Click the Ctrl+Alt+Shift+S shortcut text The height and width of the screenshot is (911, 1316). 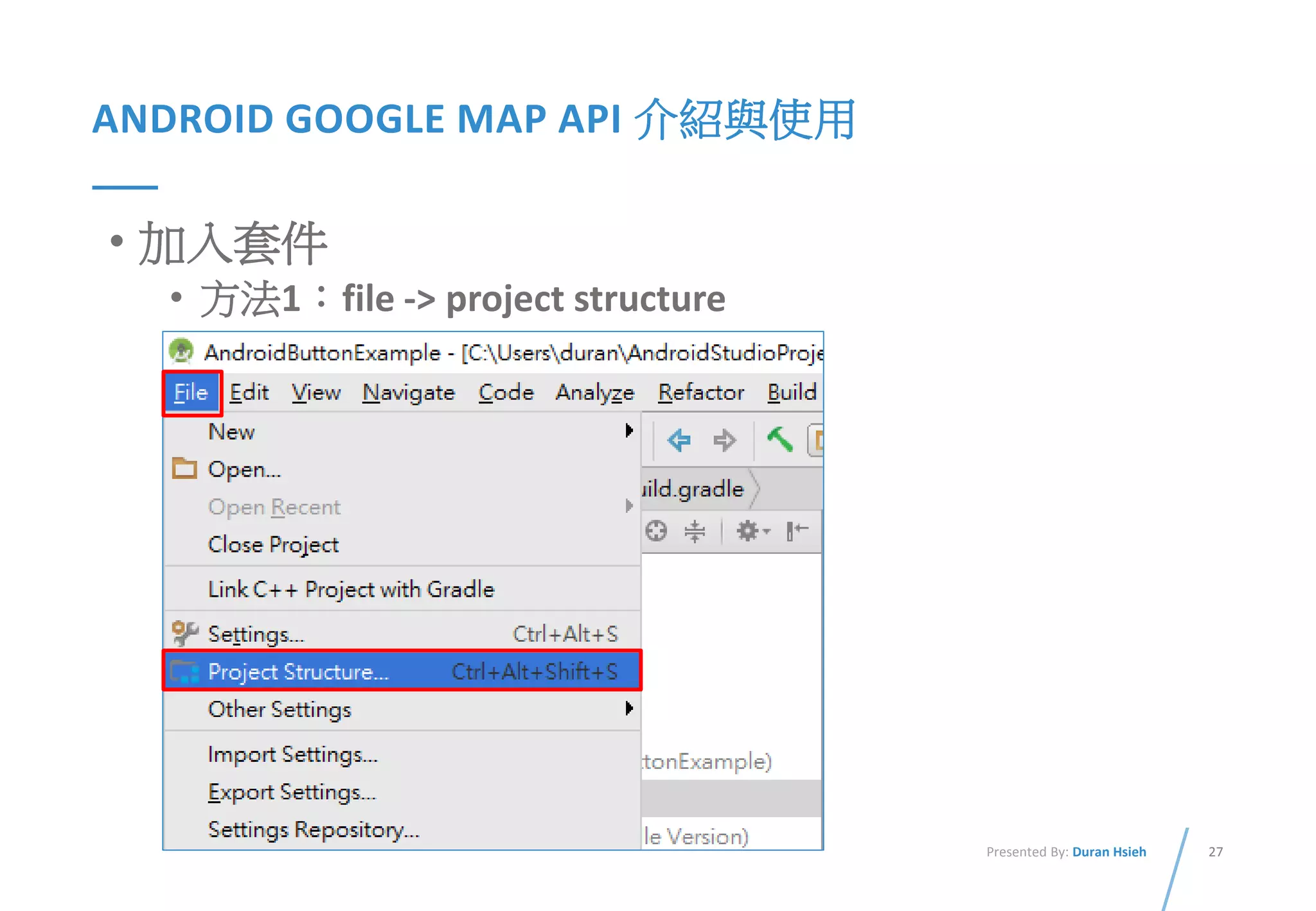[x=535, y=671]
